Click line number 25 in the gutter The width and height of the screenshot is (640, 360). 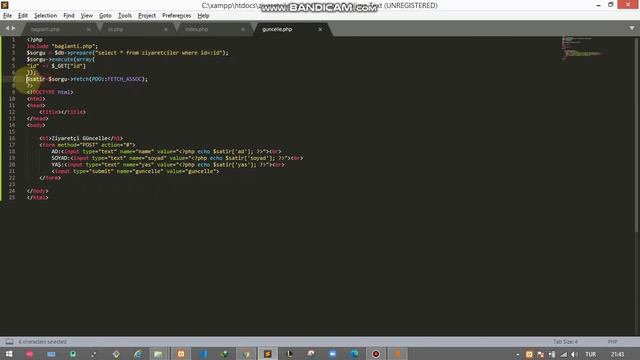[12, 198]
